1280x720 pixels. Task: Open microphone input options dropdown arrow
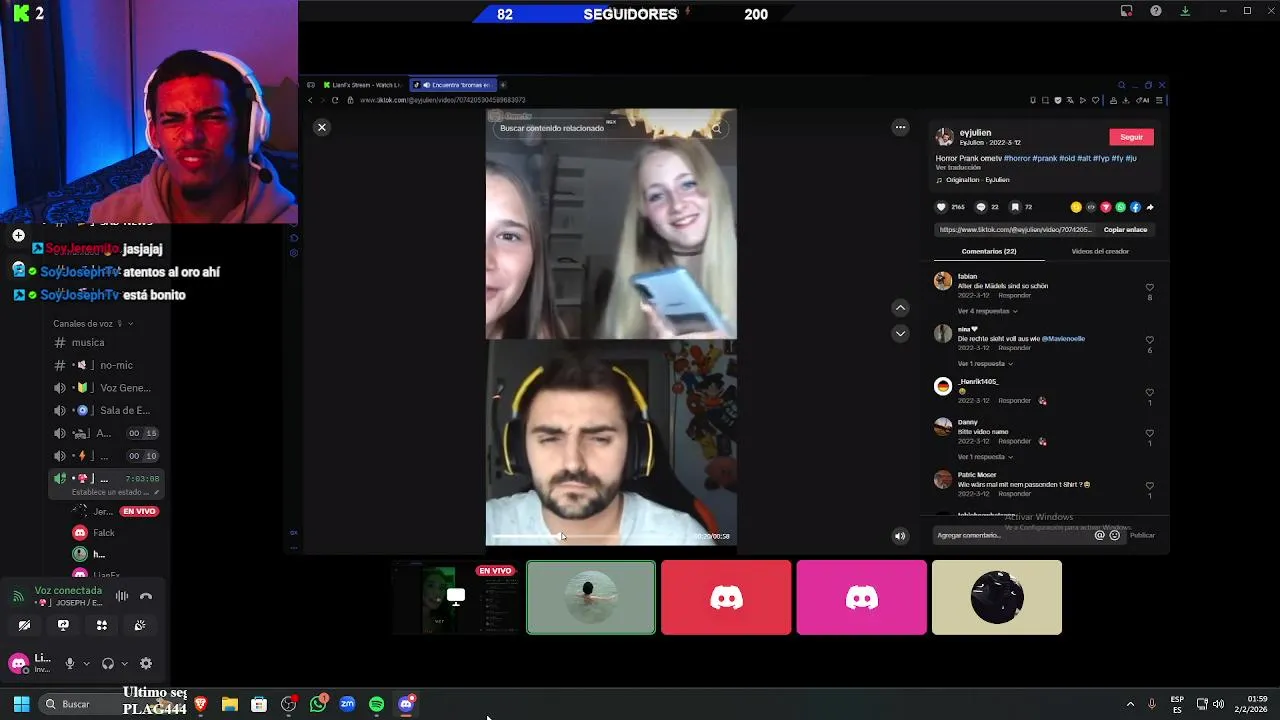point(86,663)
